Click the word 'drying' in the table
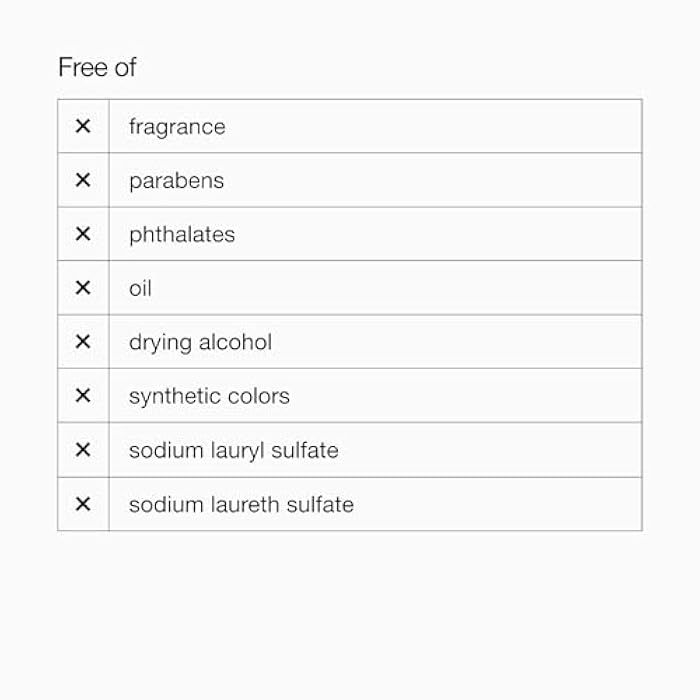700x700 pixels. click(x=158, y=343)
